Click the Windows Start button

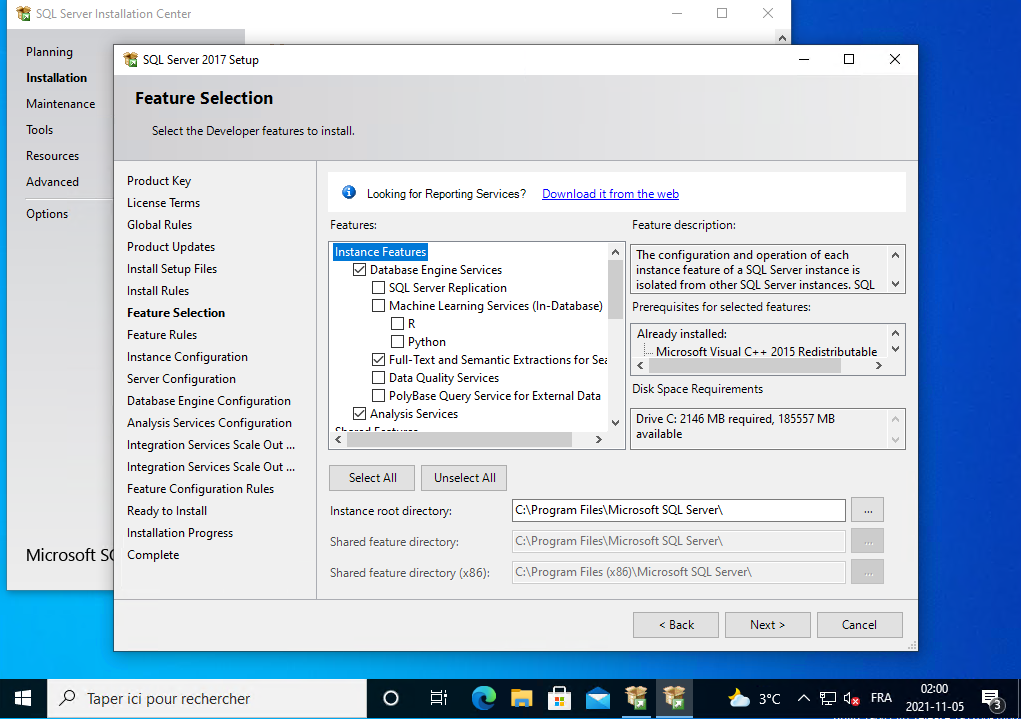[23, 698]
